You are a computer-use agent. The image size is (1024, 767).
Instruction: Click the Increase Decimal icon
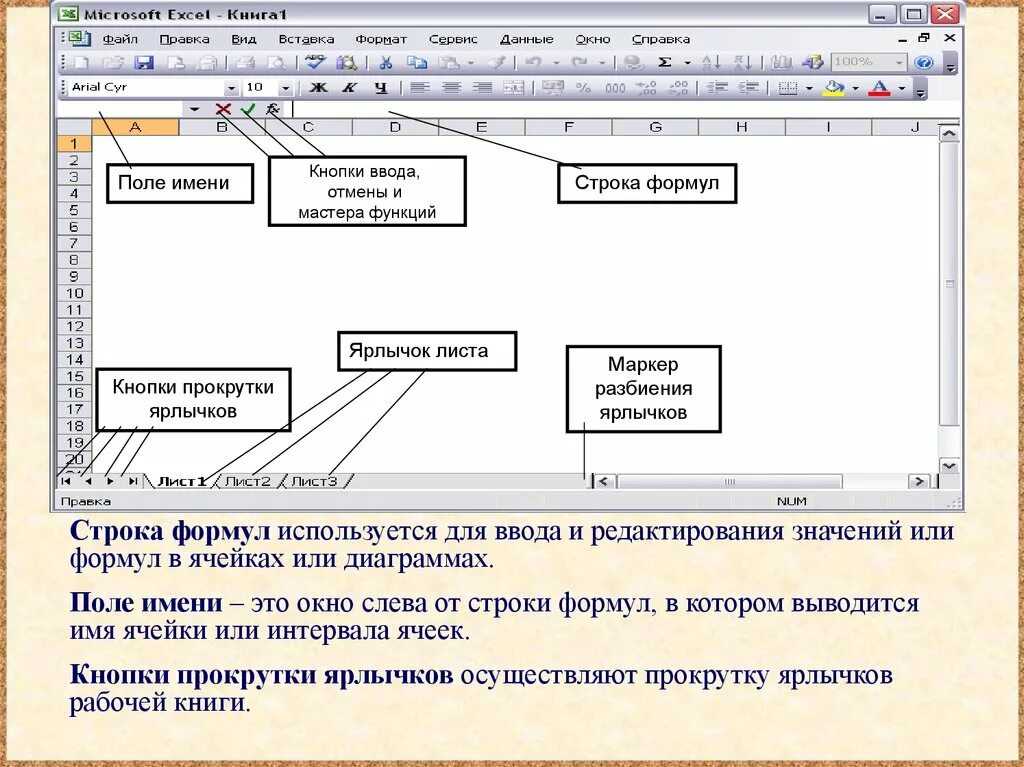[x=647, y=88]
